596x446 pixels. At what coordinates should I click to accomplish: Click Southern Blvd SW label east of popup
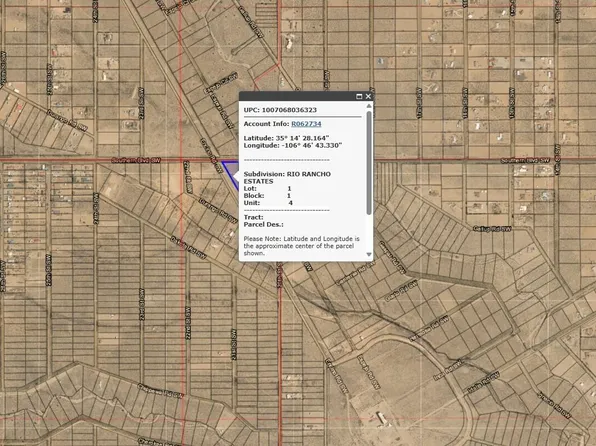525,161
